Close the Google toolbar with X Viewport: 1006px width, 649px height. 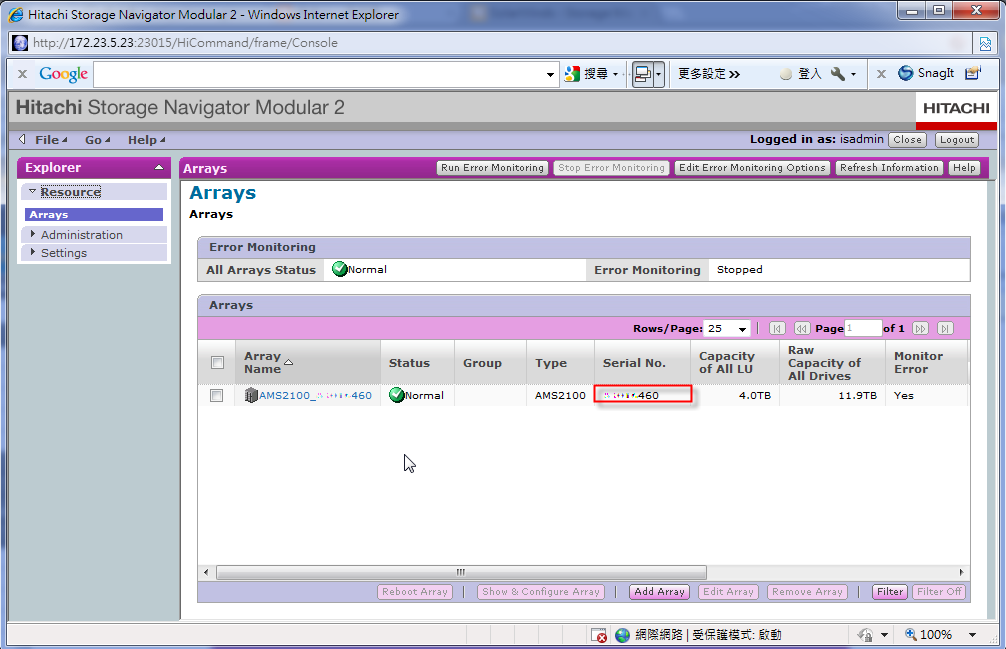pos(22,74)
